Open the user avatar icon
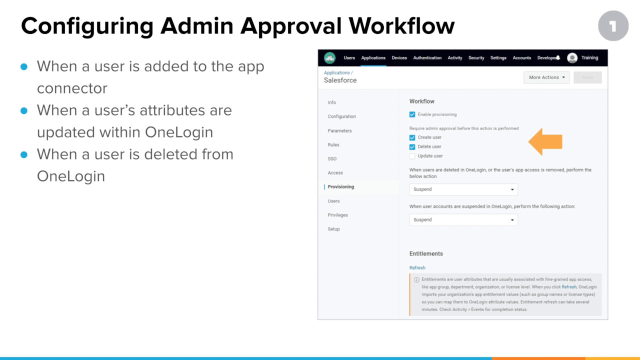 [x=572, y=58]
